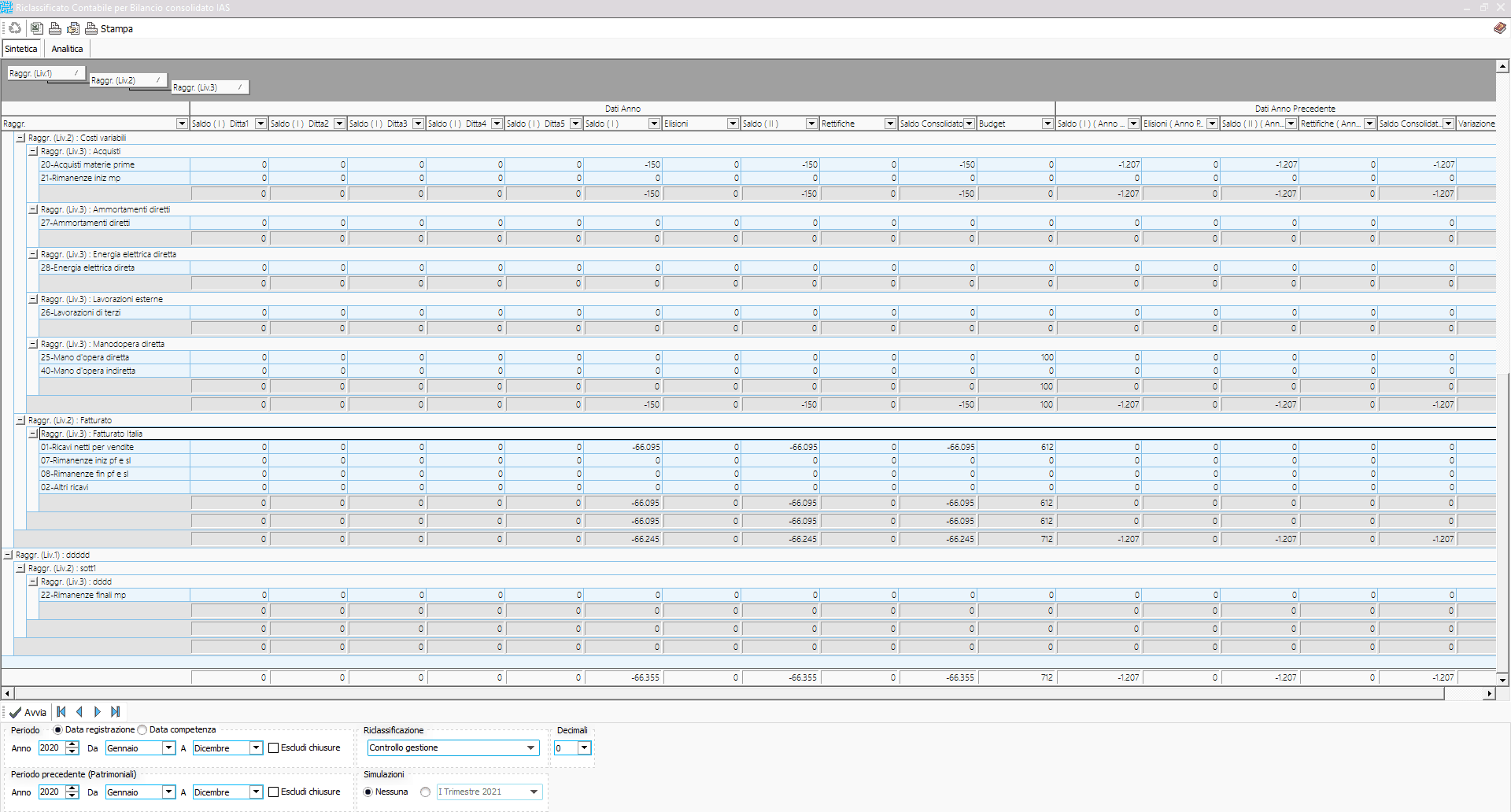This screenshot has height=812, width=1511.
Task: Click horizontal scrollbar left arrow
Action: [7, 694]
